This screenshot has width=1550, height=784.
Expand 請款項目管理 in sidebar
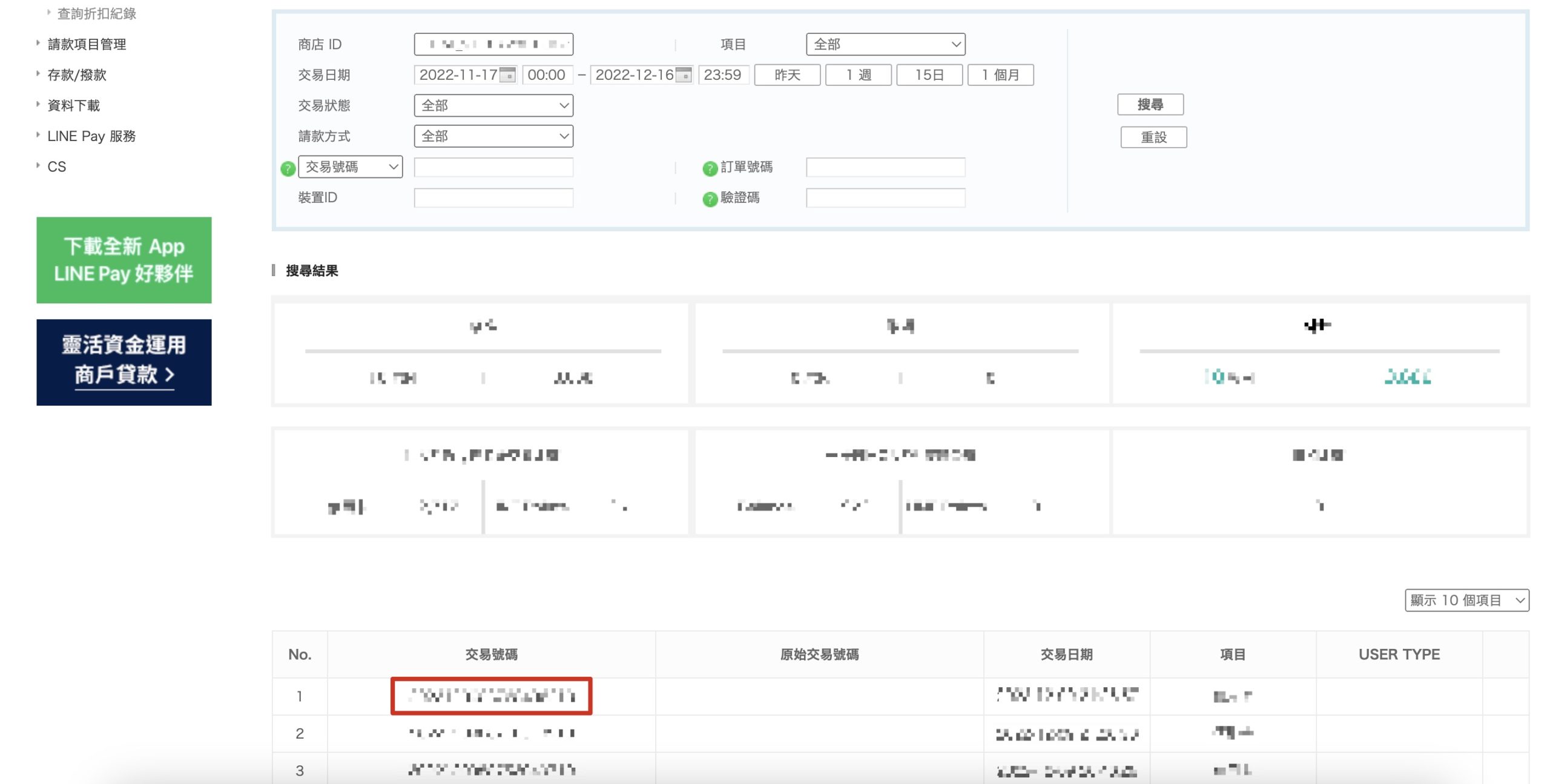pyautogui.click(x=87, y=44)
